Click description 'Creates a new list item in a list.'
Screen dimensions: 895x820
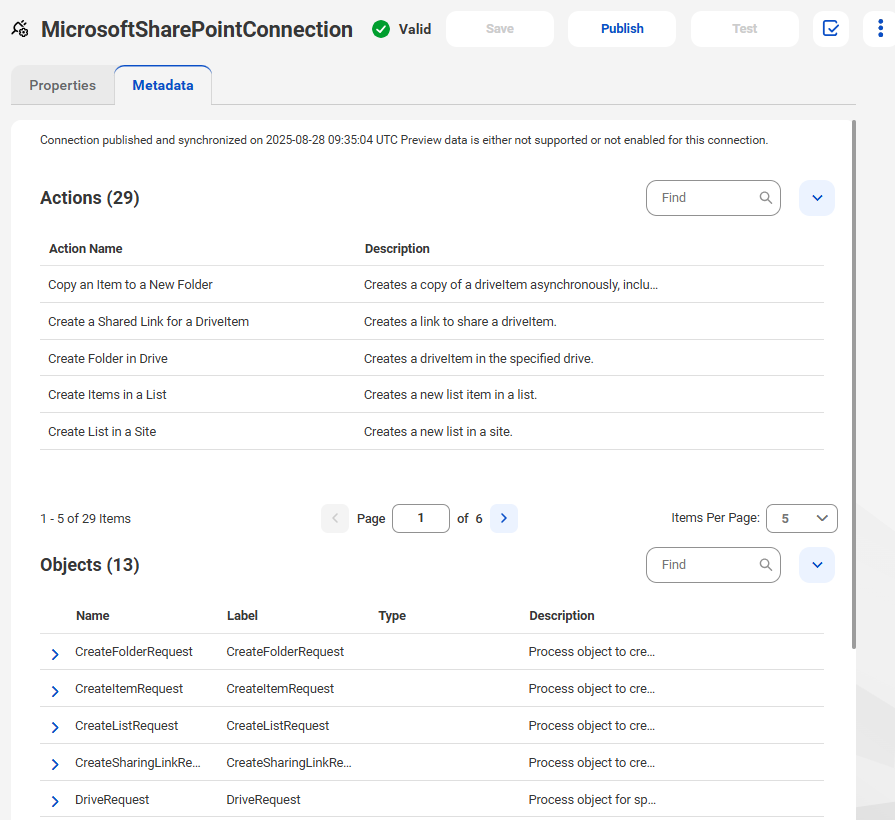coord(450,394)
